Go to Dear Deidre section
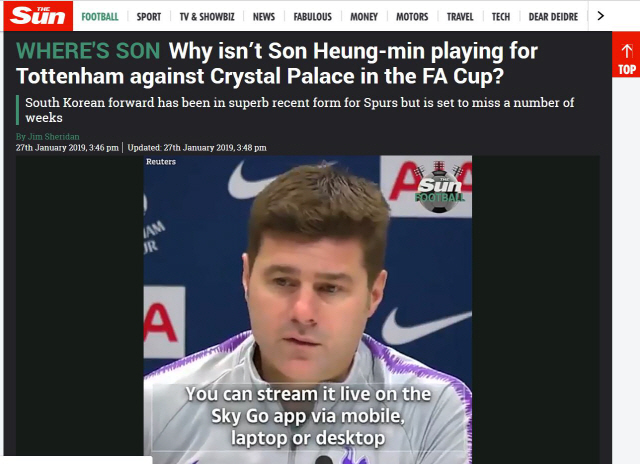 click(553, 17)
